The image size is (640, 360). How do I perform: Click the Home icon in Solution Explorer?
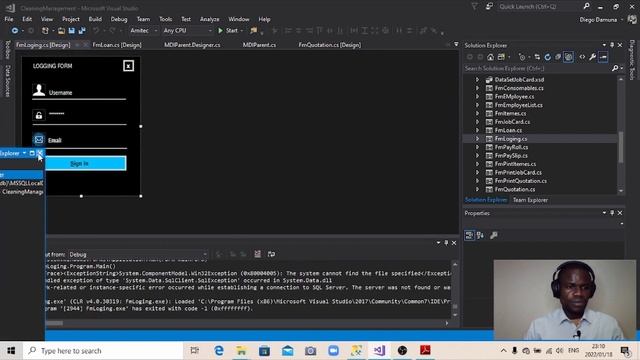(490, 57)
